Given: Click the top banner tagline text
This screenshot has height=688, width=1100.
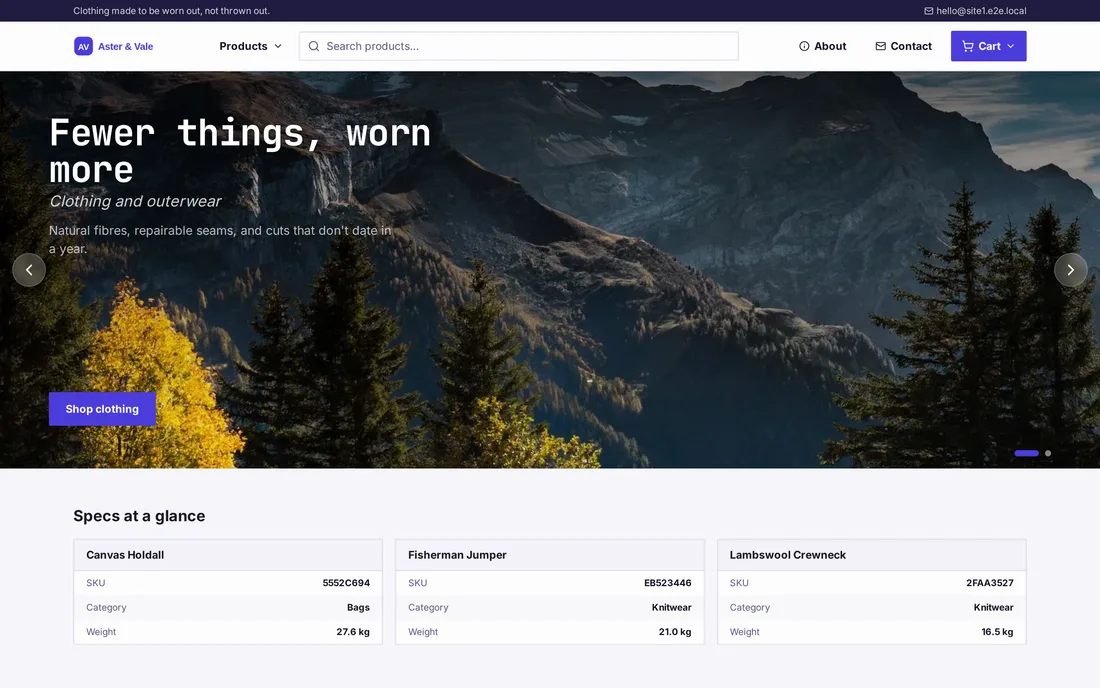Looking at the screenshot, I should [x=171, y=11].
